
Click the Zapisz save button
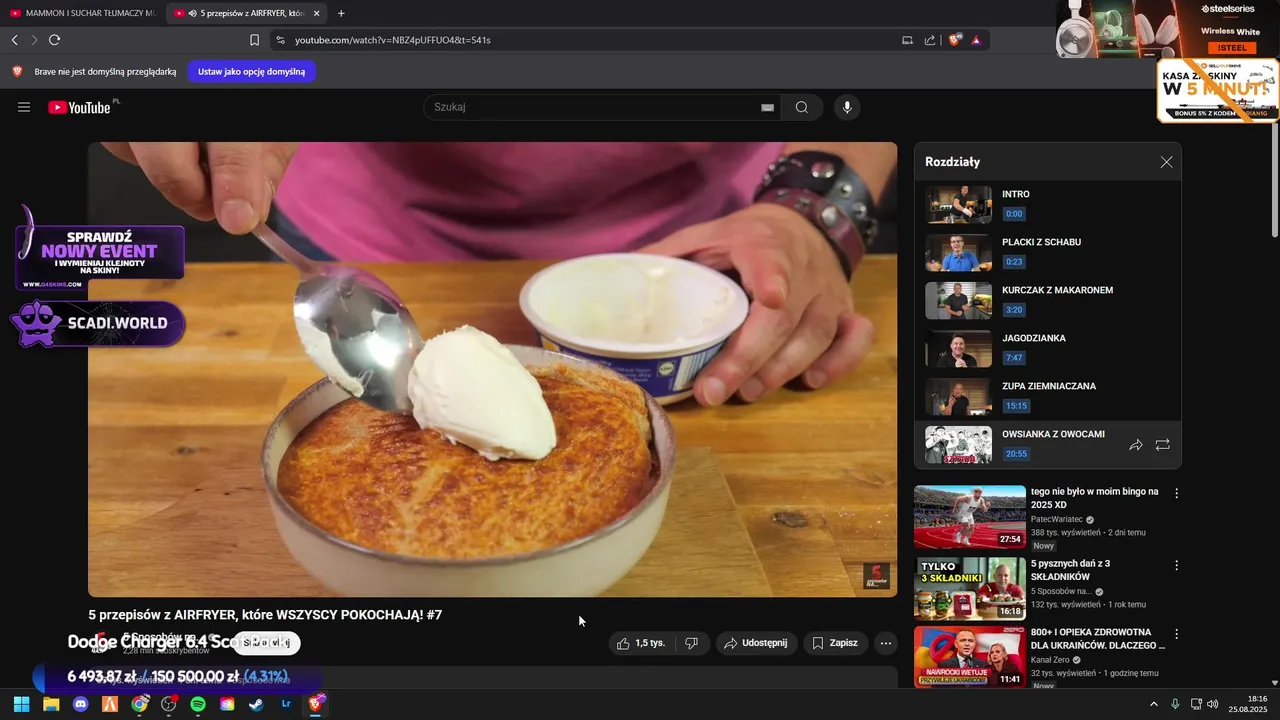(835, 643)
